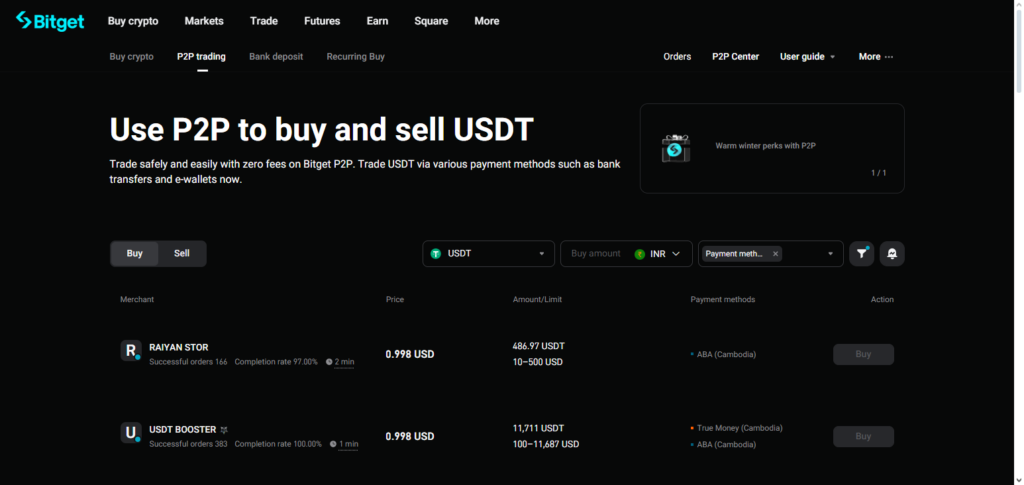Click USDT BOOSTER merchant avatar

pyautogui.click(x=131, y=432)
